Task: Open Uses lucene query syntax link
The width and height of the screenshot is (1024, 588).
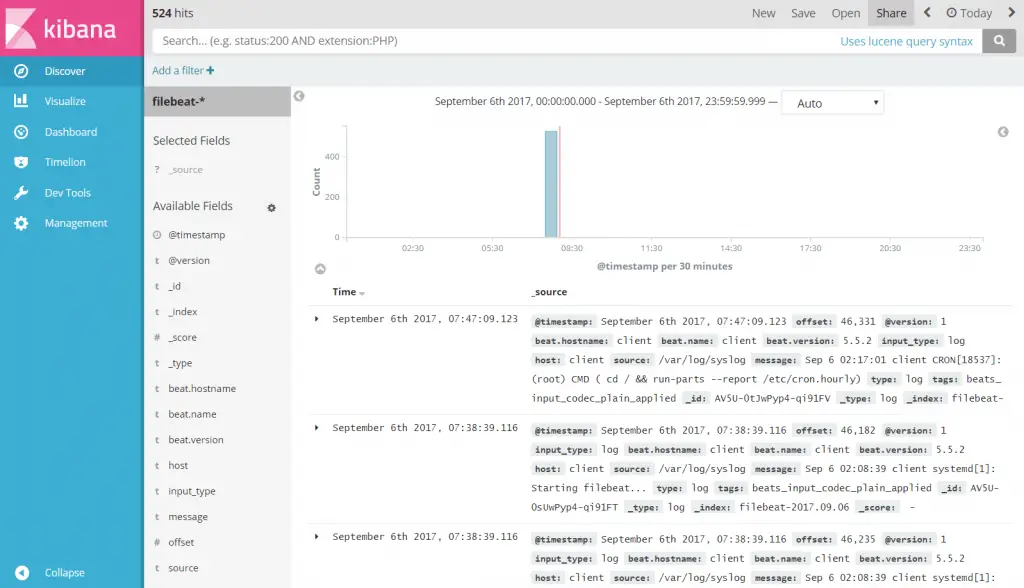Action: tap(906, 41)
